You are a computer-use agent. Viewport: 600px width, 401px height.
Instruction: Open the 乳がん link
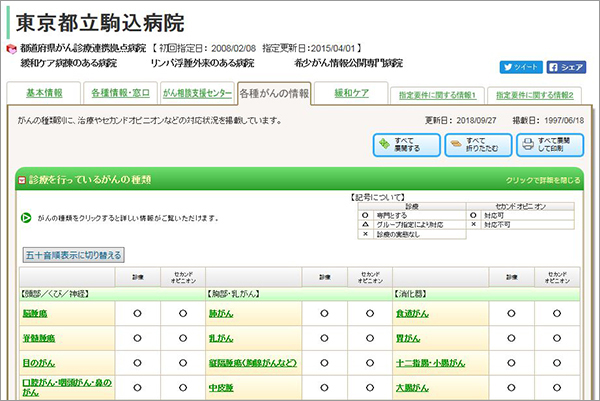coord(221,338)
